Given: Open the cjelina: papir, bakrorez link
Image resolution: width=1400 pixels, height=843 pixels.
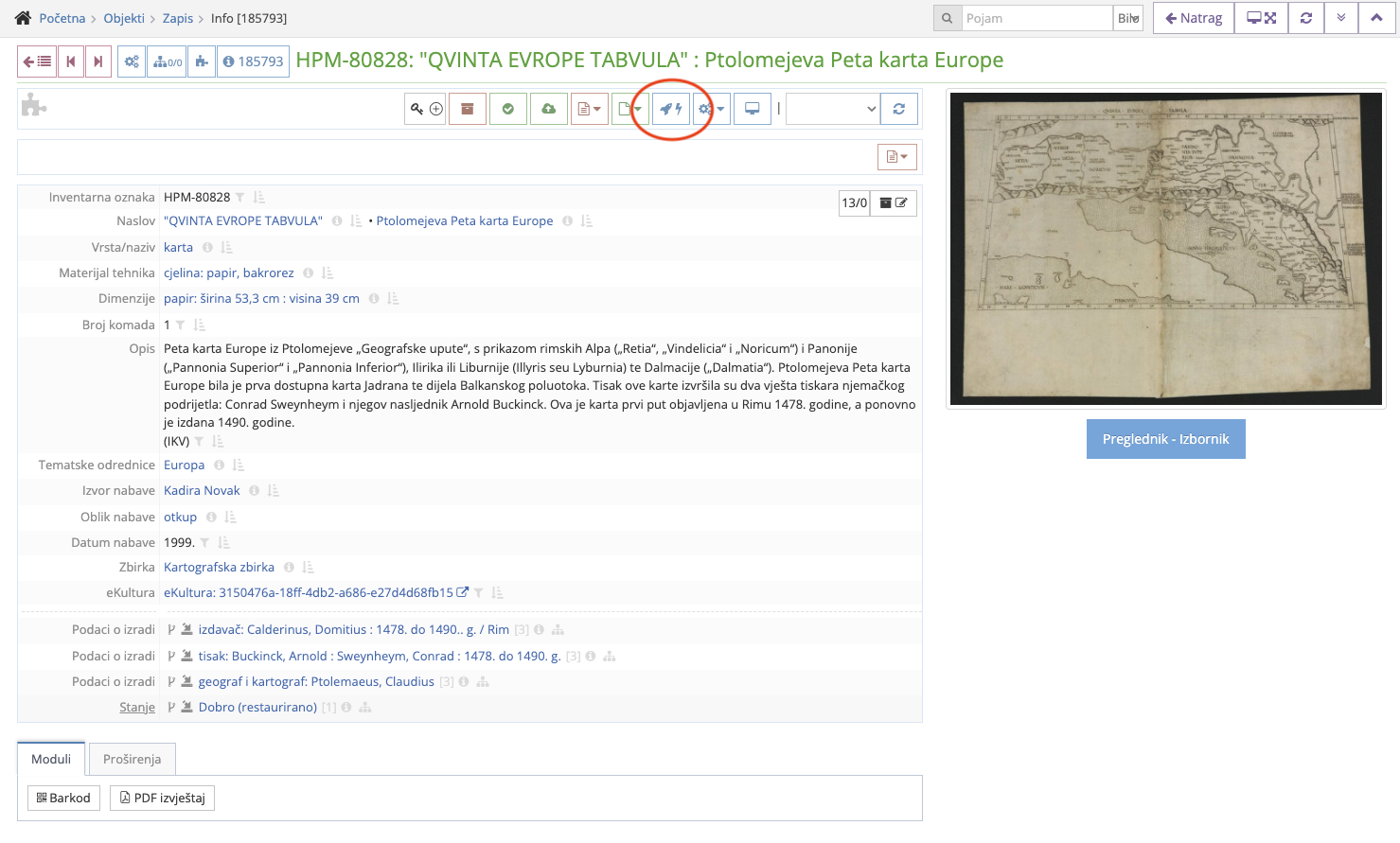Looking at the screenshot, I should click(229, 272).
